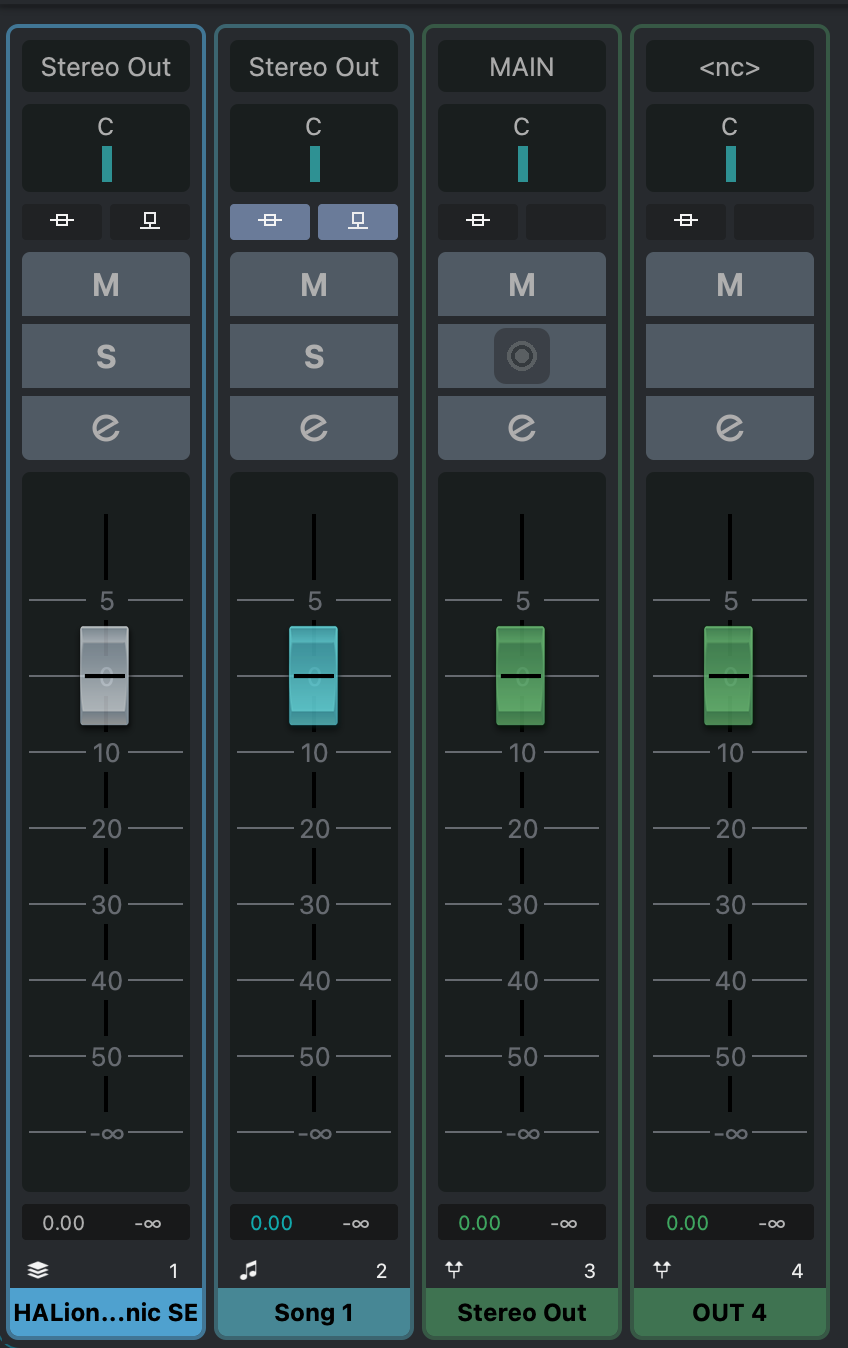This screenshot has width=848, height=1348.
Task: Open channel settings for HALion Sonic SE
Action: click(106, 428)
